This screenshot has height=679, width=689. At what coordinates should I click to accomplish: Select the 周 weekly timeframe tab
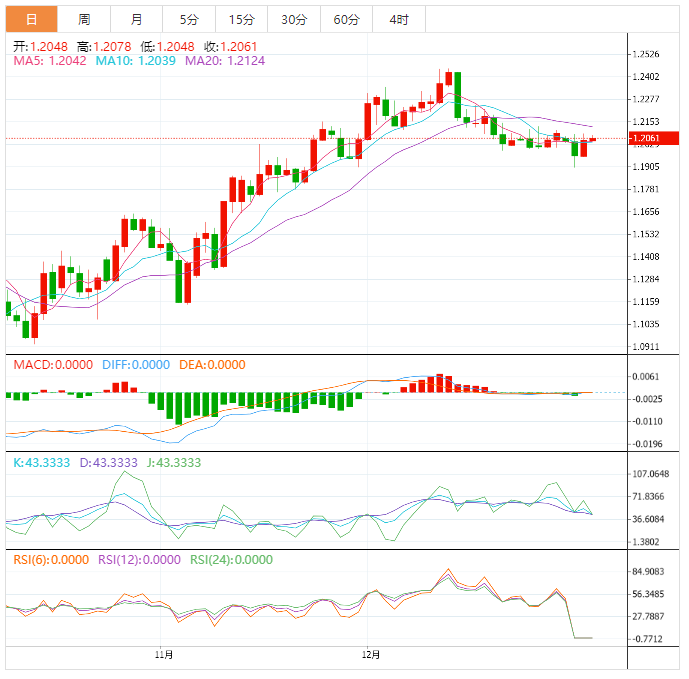coord(84,19)
